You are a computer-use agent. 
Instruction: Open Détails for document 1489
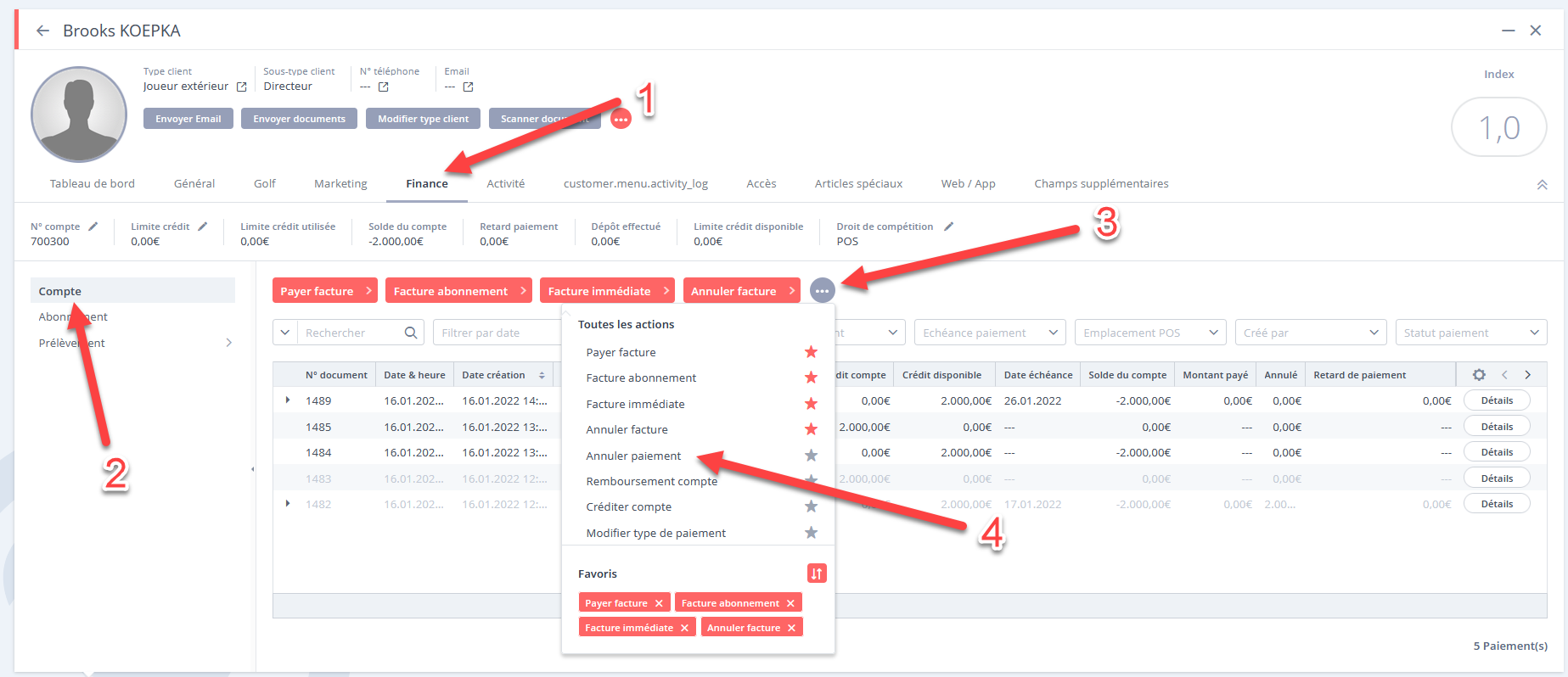pyautogui.click(x=1497, y=400)
